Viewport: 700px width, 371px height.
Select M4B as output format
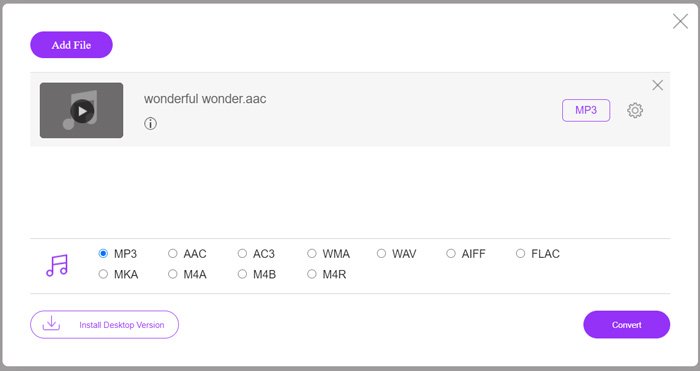pos(242,274)
